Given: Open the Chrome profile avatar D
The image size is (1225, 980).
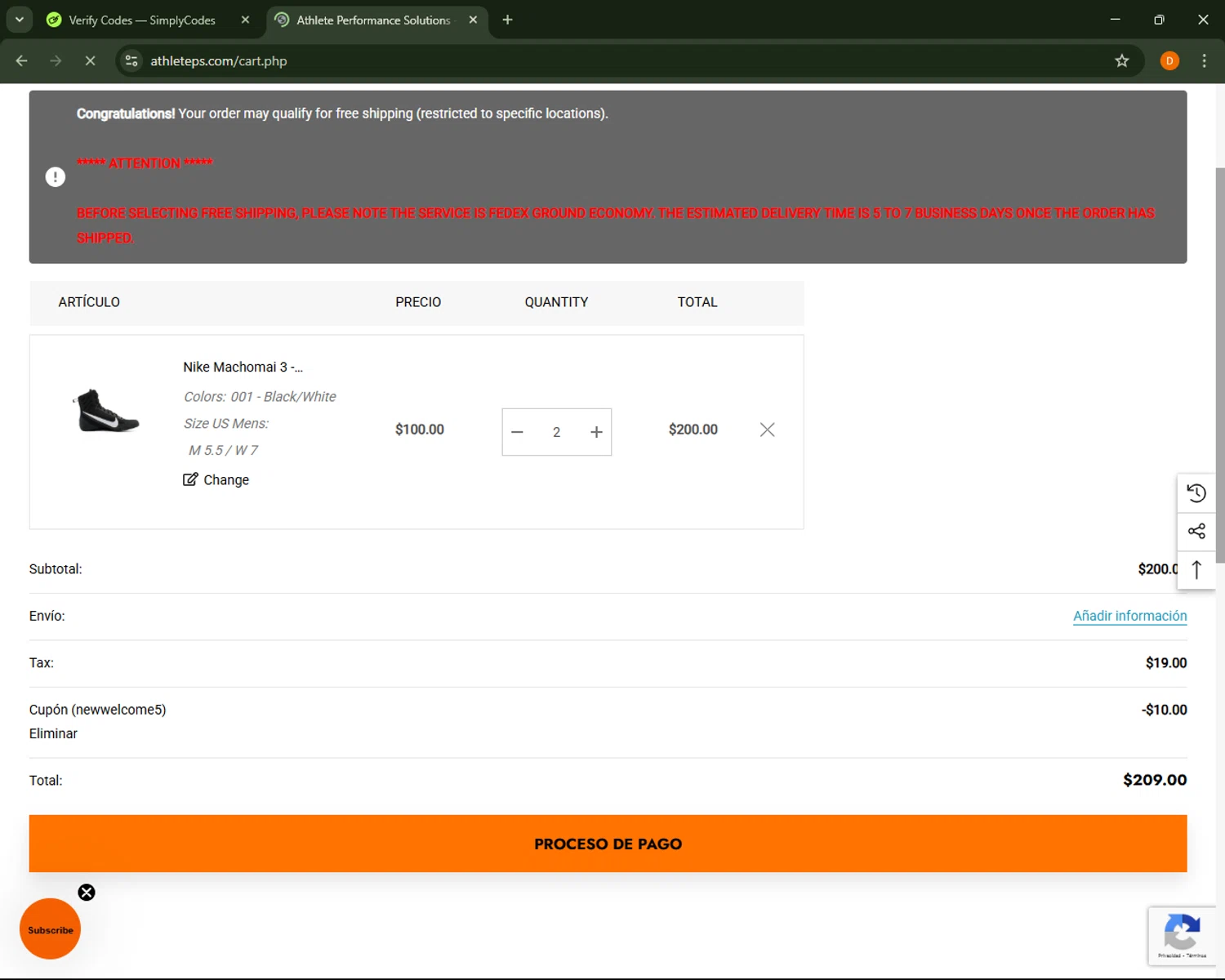Looking at the screenshot, I should pyautogui.click(x=1169, y=60).
